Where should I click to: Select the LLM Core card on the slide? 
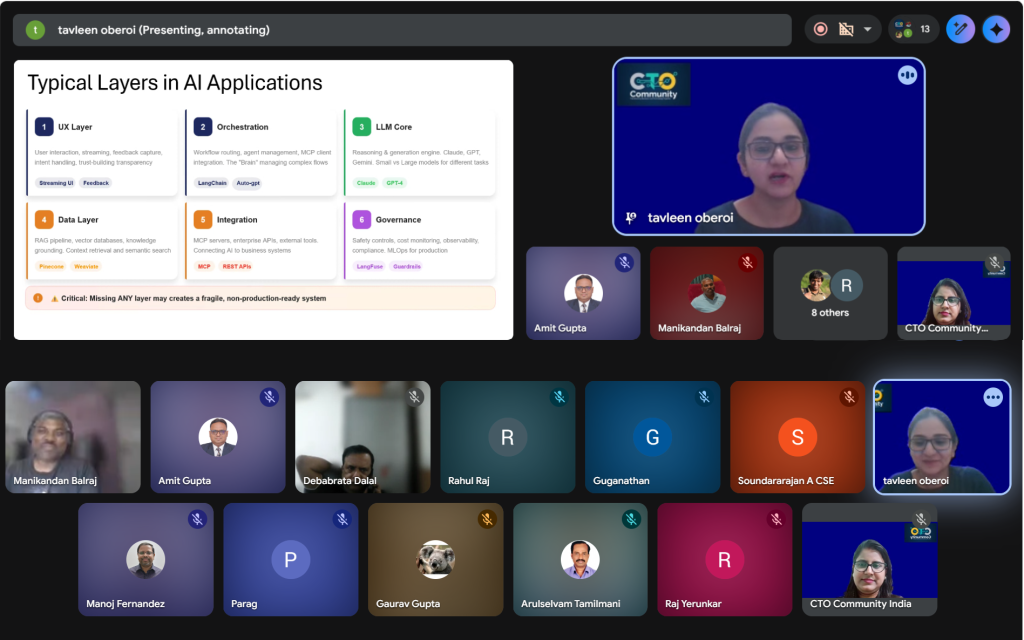coord(419,152)
